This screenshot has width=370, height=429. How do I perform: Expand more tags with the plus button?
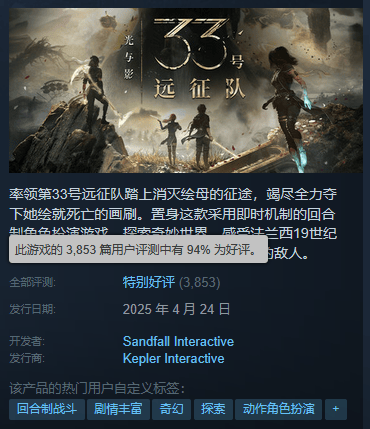[x=336, y=409]
